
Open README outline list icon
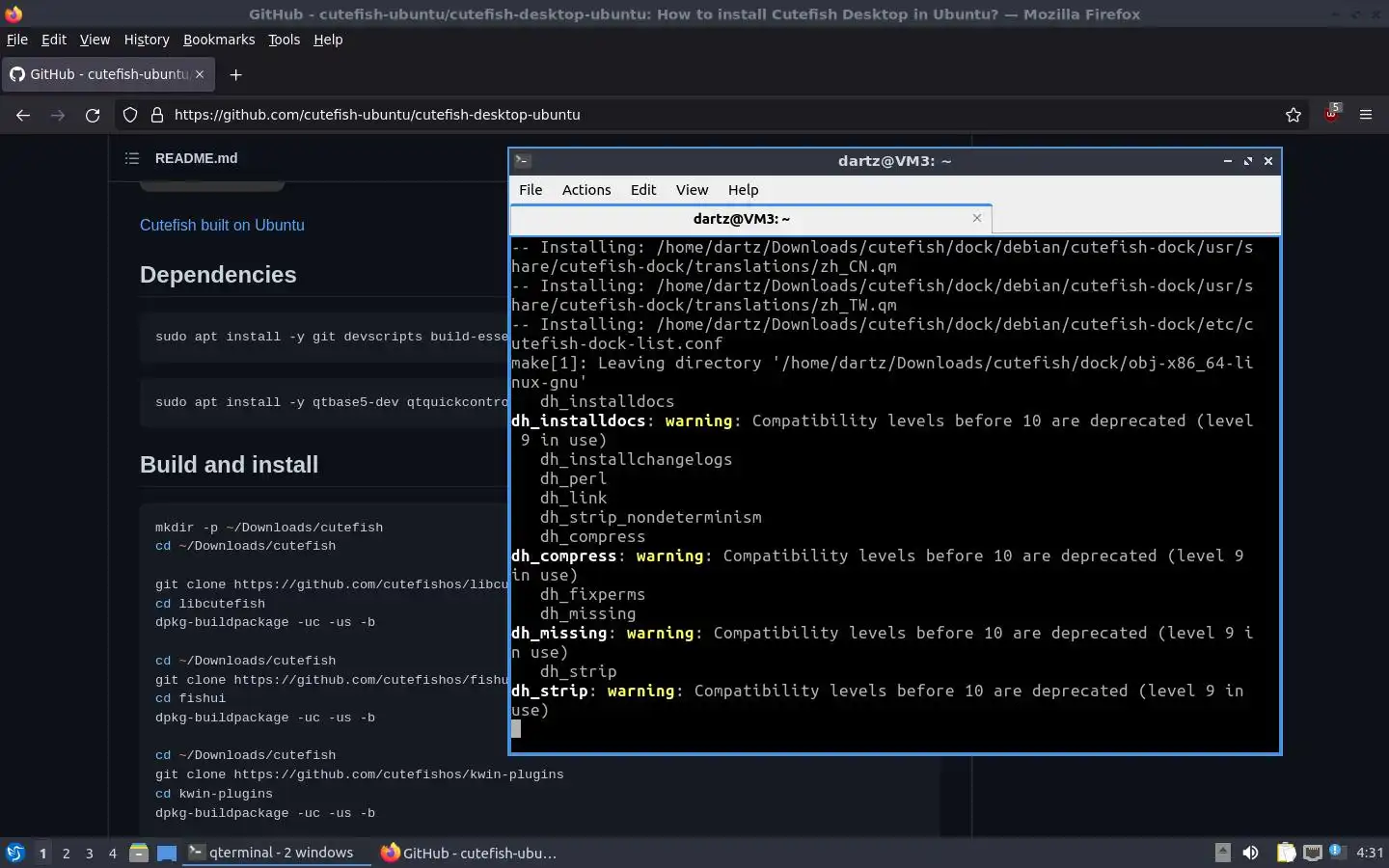[132, 158]
